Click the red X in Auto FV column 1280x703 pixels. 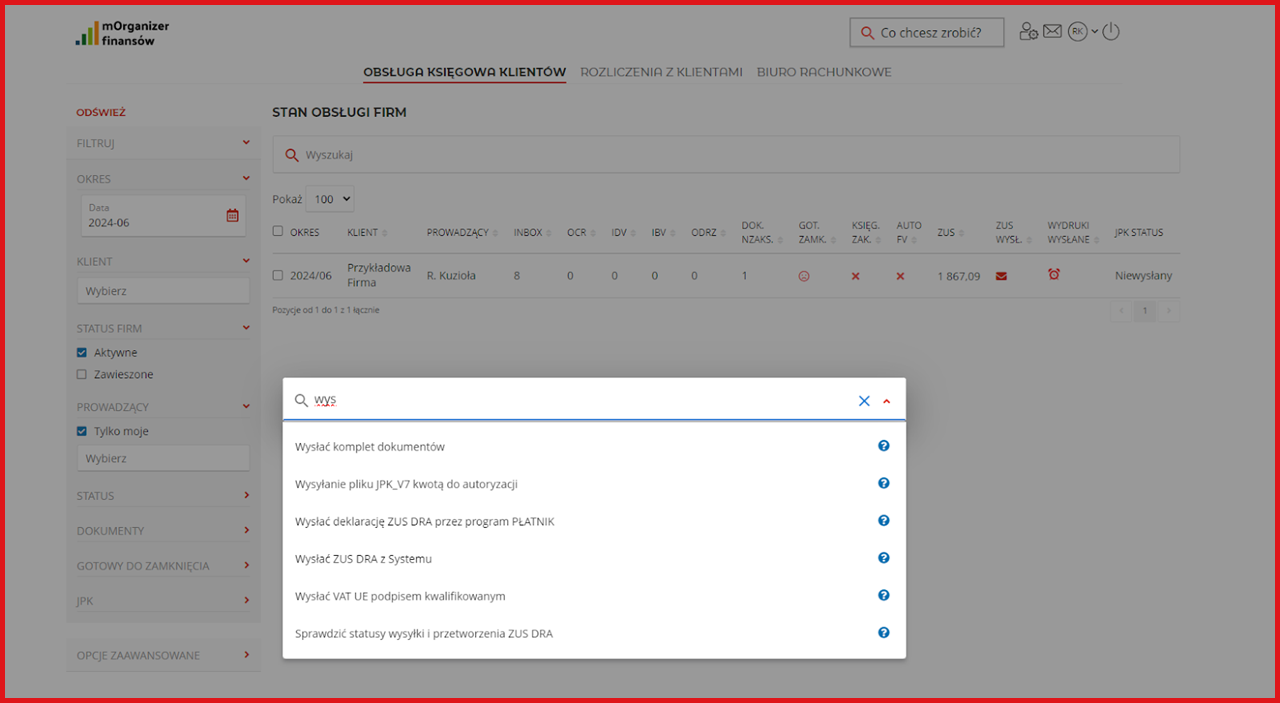pyautogui.click(x=900, y=276)
